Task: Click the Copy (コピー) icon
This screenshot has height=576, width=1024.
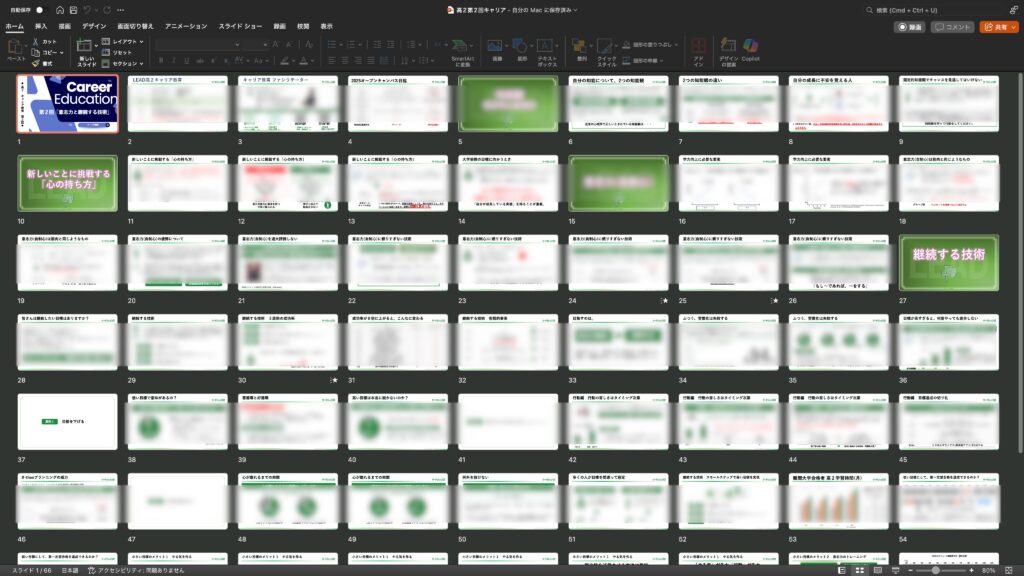Action: pyautogui.click(x=35, y=52)
